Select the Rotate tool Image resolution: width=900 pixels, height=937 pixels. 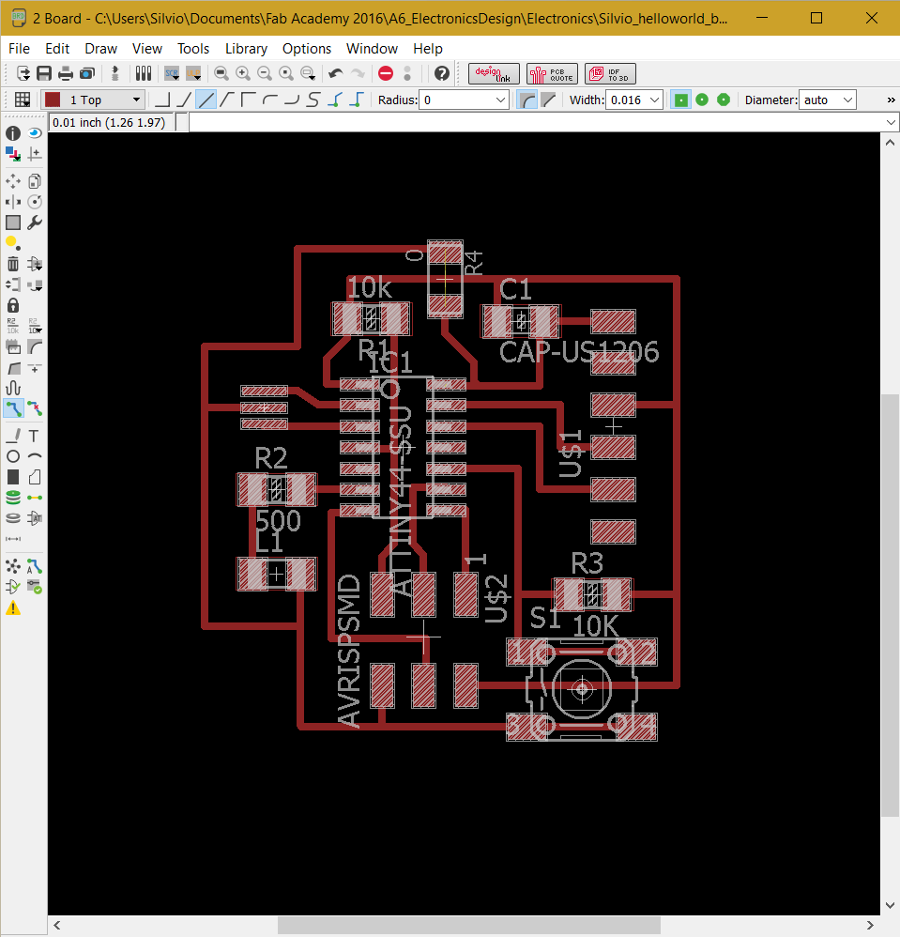click(35, 202)
